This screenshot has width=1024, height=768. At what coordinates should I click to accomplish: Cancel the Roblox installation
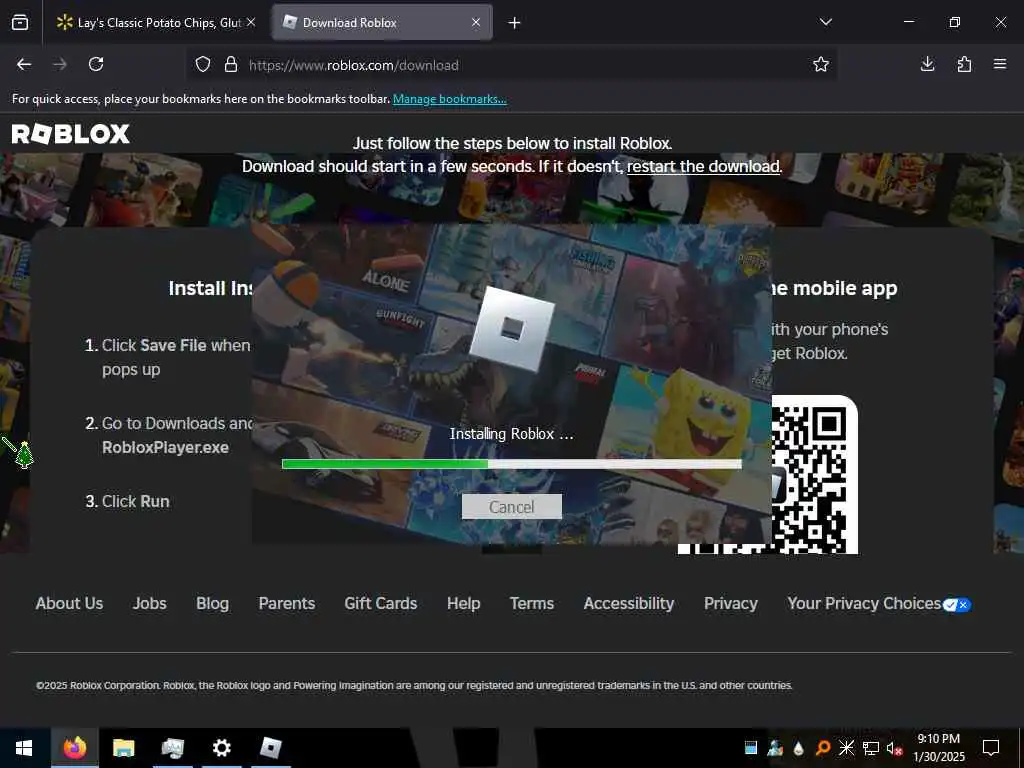tap(512, 507)
